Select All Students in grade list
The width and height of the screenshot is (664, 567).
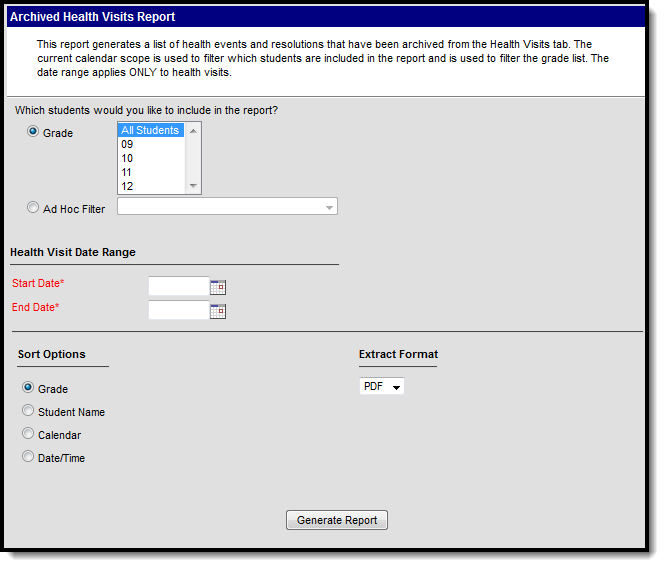tap(151, 130)
